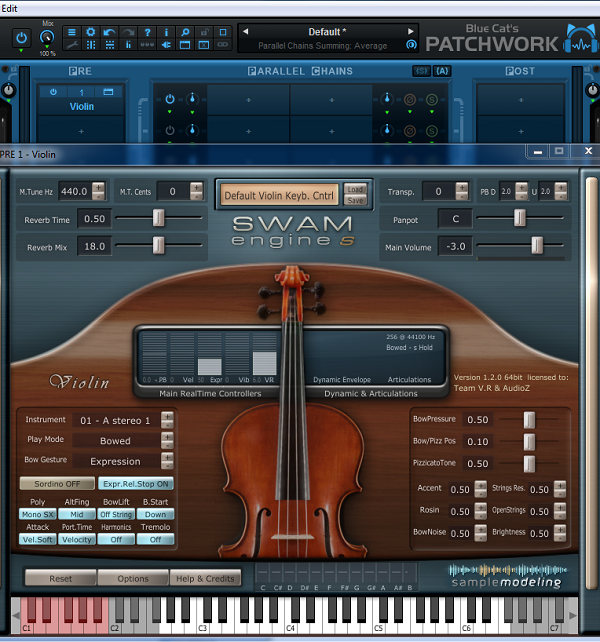Click the close all plug-in windows icon
The image size is (600, 642).
(204, 45)
